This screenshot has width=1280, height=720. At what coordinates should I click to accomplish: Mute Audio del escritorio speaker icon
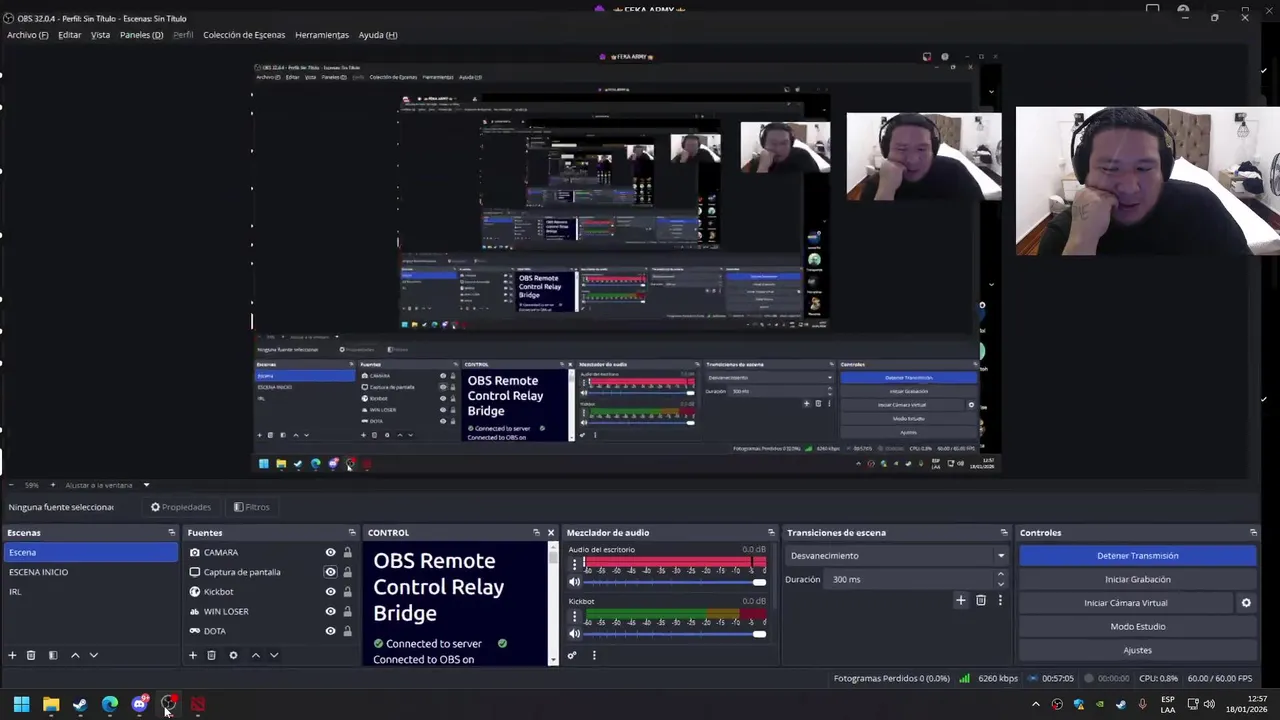coord(574,582)
